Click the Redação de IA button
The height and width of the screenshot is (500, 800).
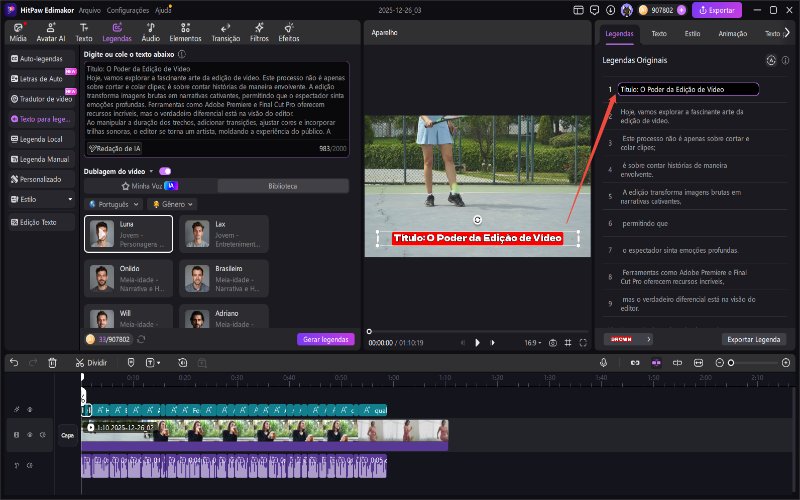point(114,148)
